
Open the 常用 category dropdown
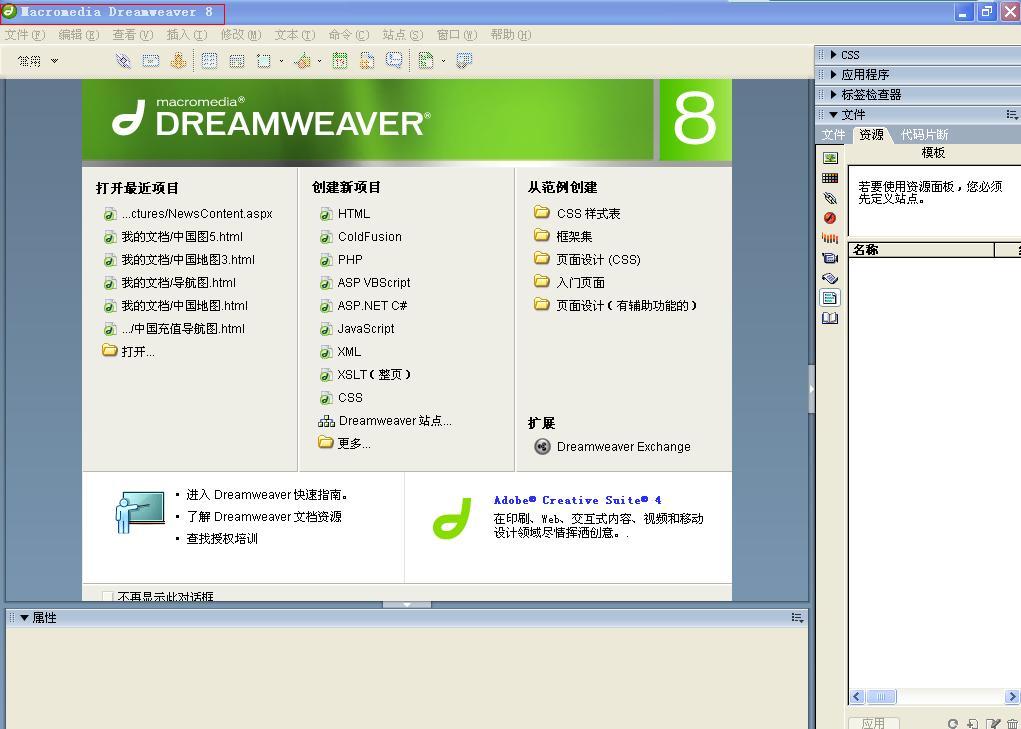(36, 60)
